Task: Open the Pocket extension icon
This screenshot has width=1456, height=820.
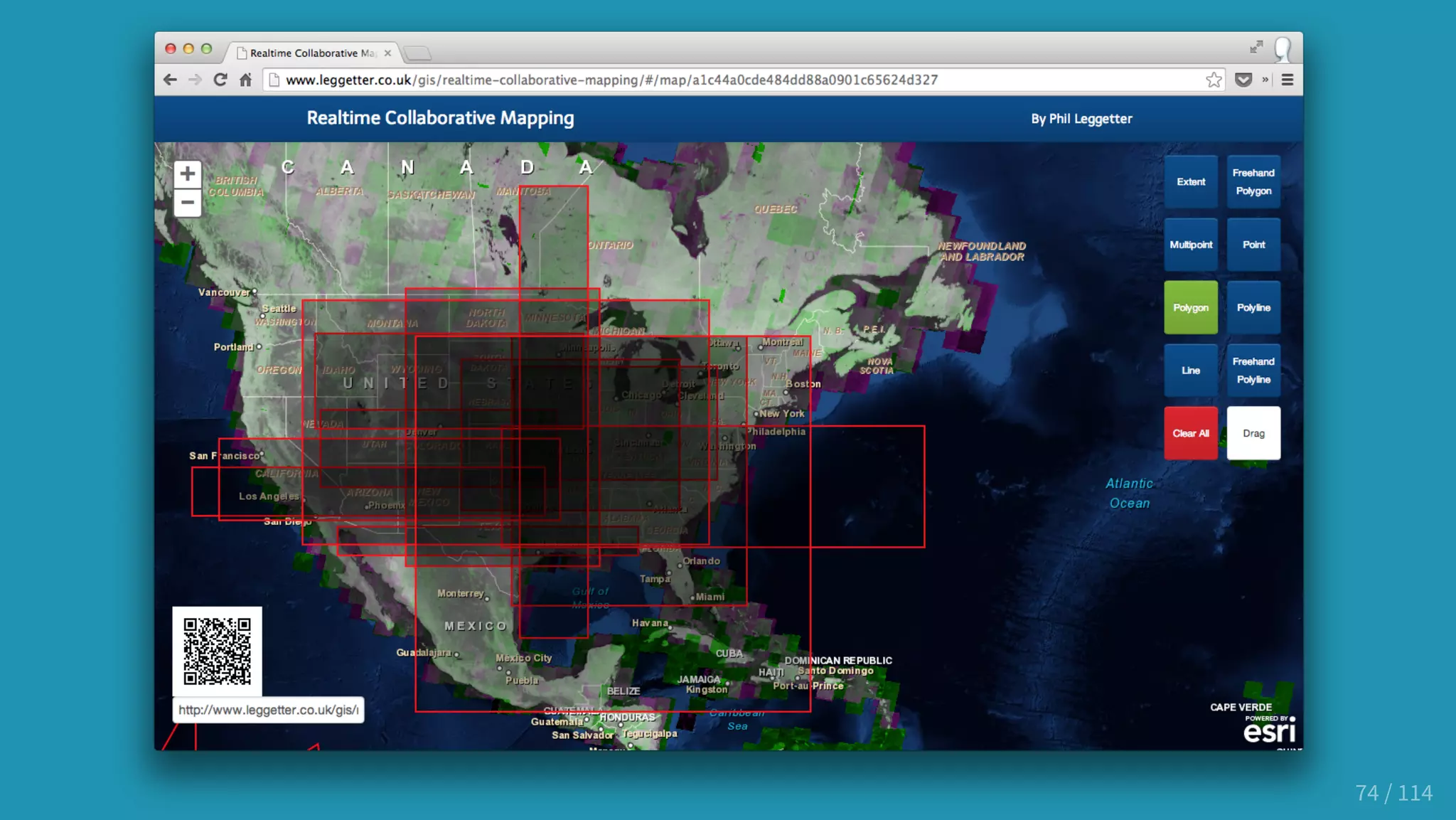Action: tap(1243, 80)
